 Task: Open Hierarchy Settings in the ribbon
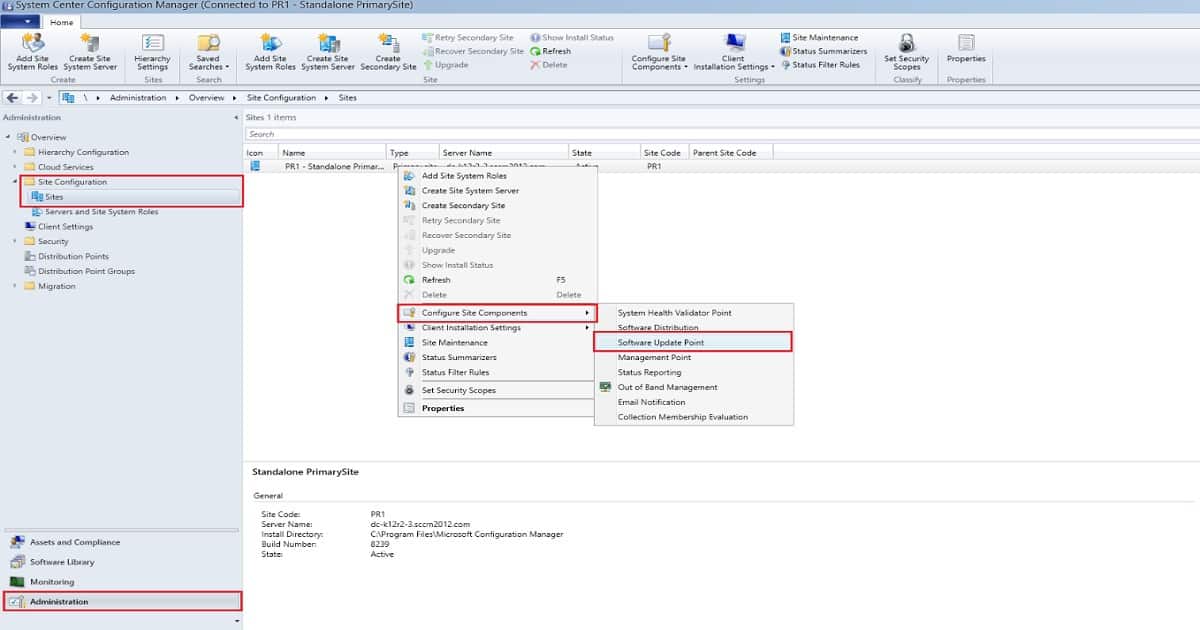(x=152, y=52)
